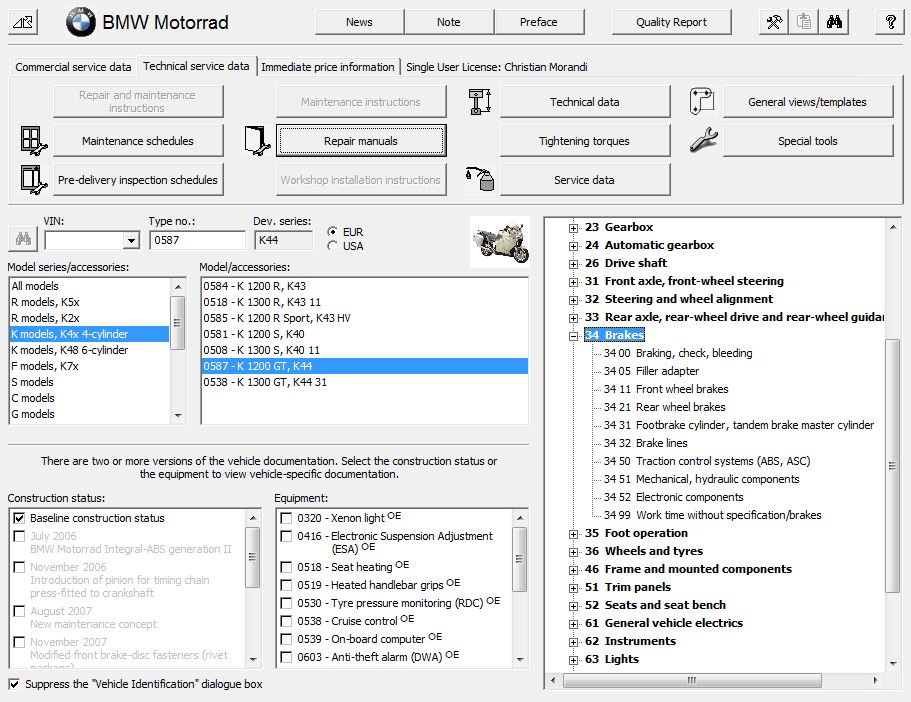
Task: Open the News section
Action: 359,22
